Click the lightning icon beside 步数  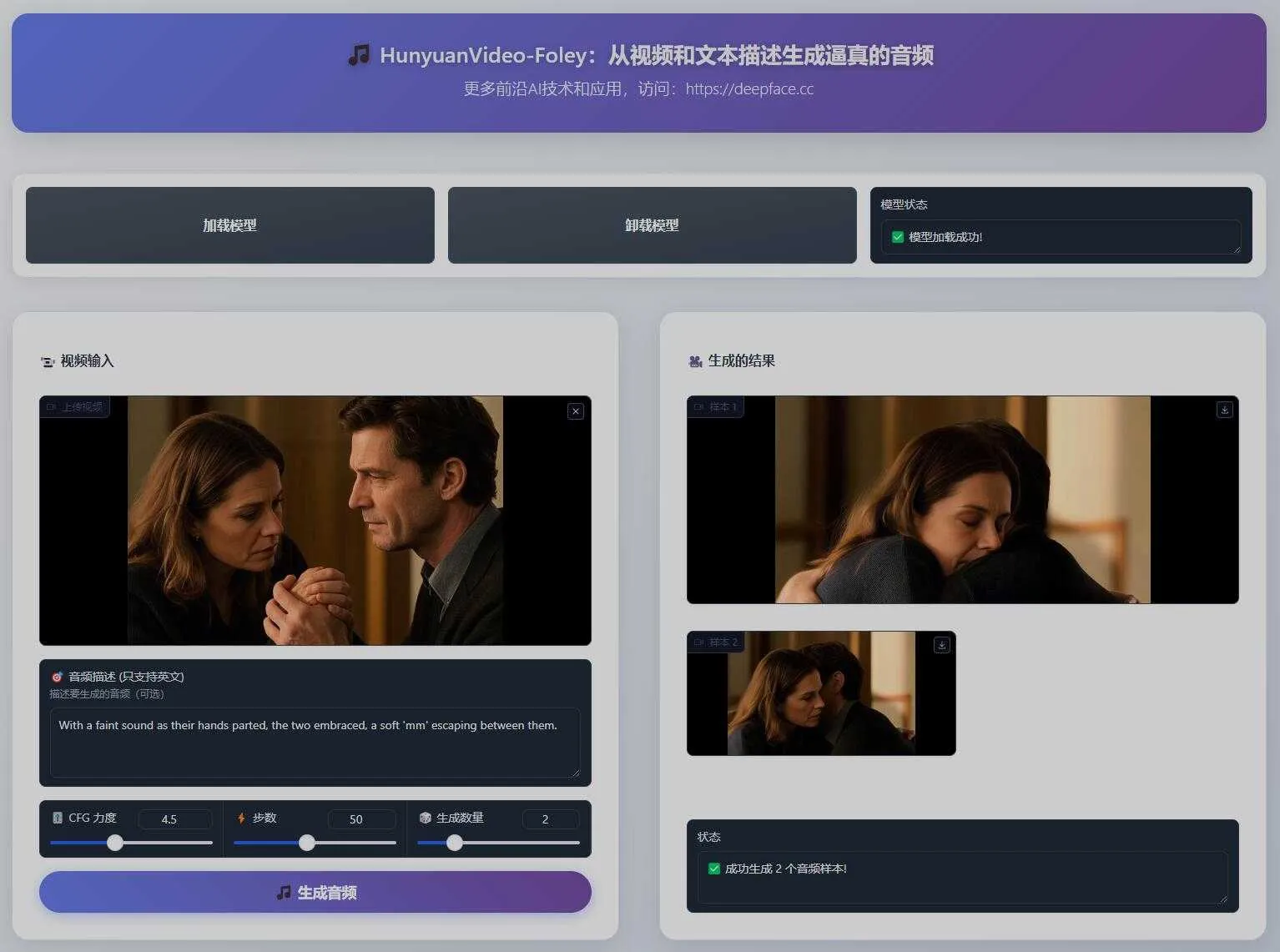coord(241,818)
